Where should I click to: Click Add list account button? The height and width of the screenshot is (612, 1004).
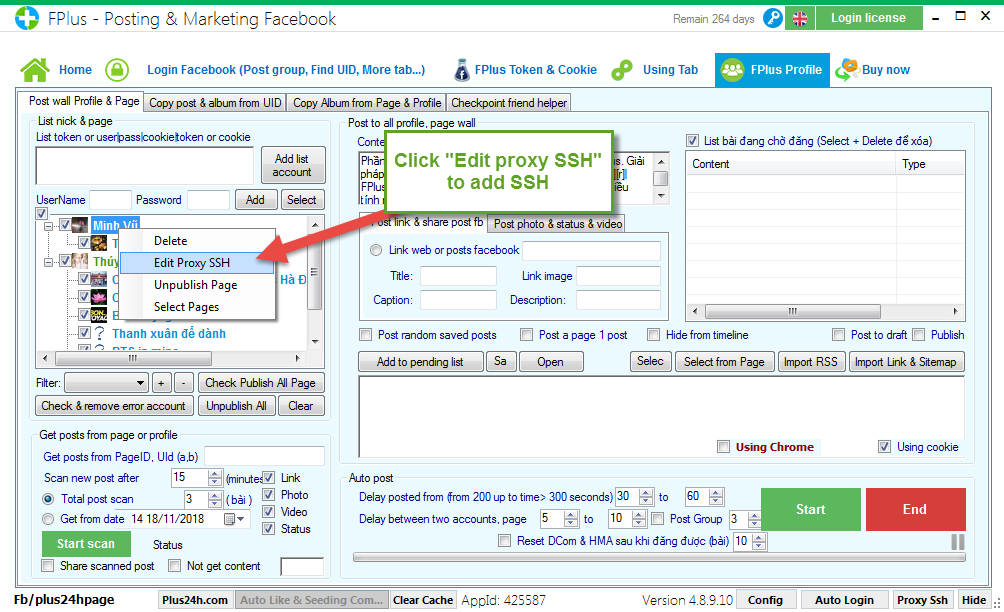pyautogui.click(x=292, y=165)
